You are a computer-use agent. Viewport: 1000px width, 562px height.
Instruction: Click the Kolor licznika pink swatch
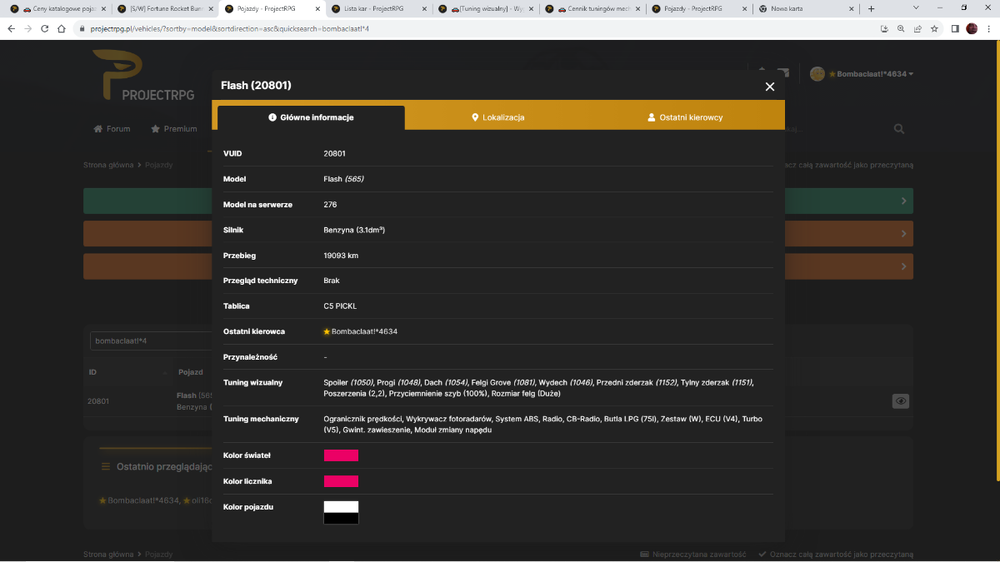pyautogui.click(x=341, y=481)
